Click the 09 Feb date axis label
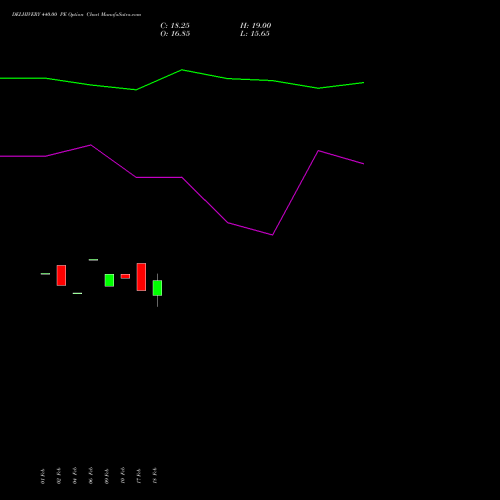500x500 pixels. click(x=107, y=476)
